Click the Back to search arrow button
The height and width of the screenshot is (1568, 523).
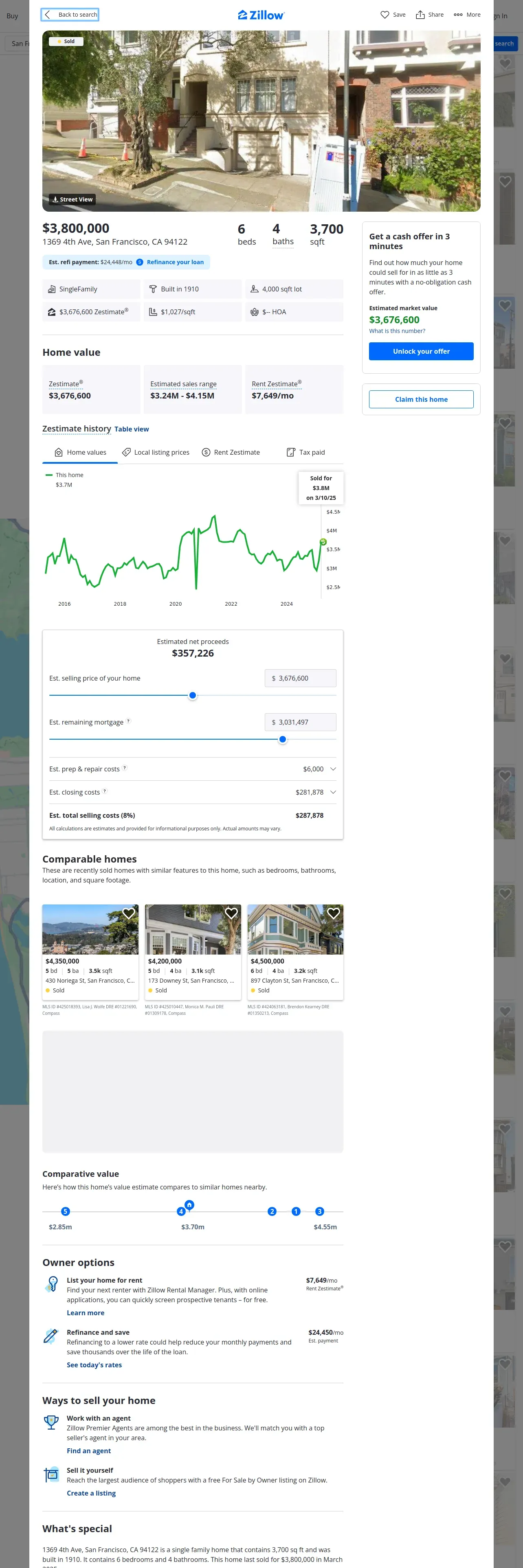coord(70,15)
